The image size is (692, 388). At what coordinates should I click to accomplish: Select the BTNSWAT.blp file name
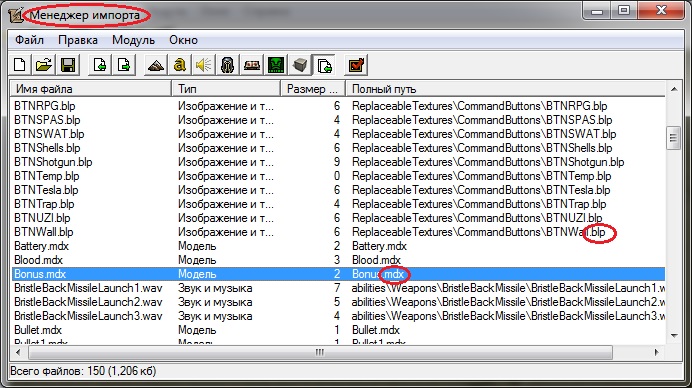pos(49,134)
